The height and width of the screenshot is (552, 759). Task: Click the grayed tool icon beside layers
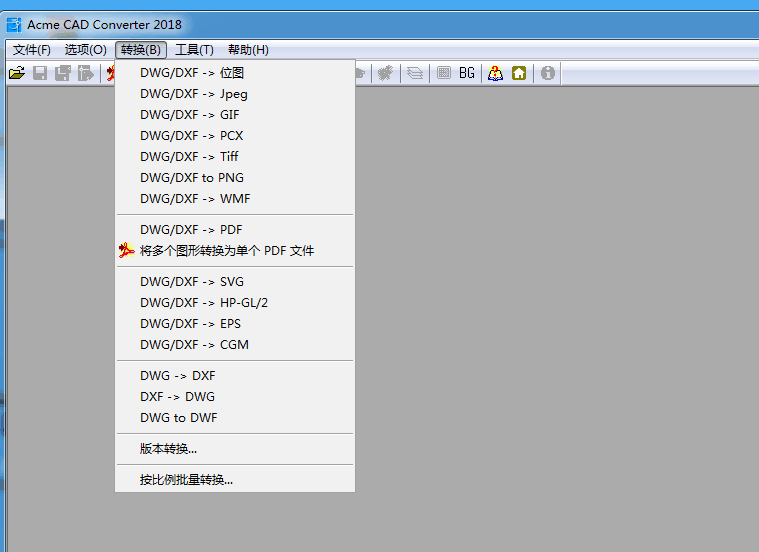point(386,73)
